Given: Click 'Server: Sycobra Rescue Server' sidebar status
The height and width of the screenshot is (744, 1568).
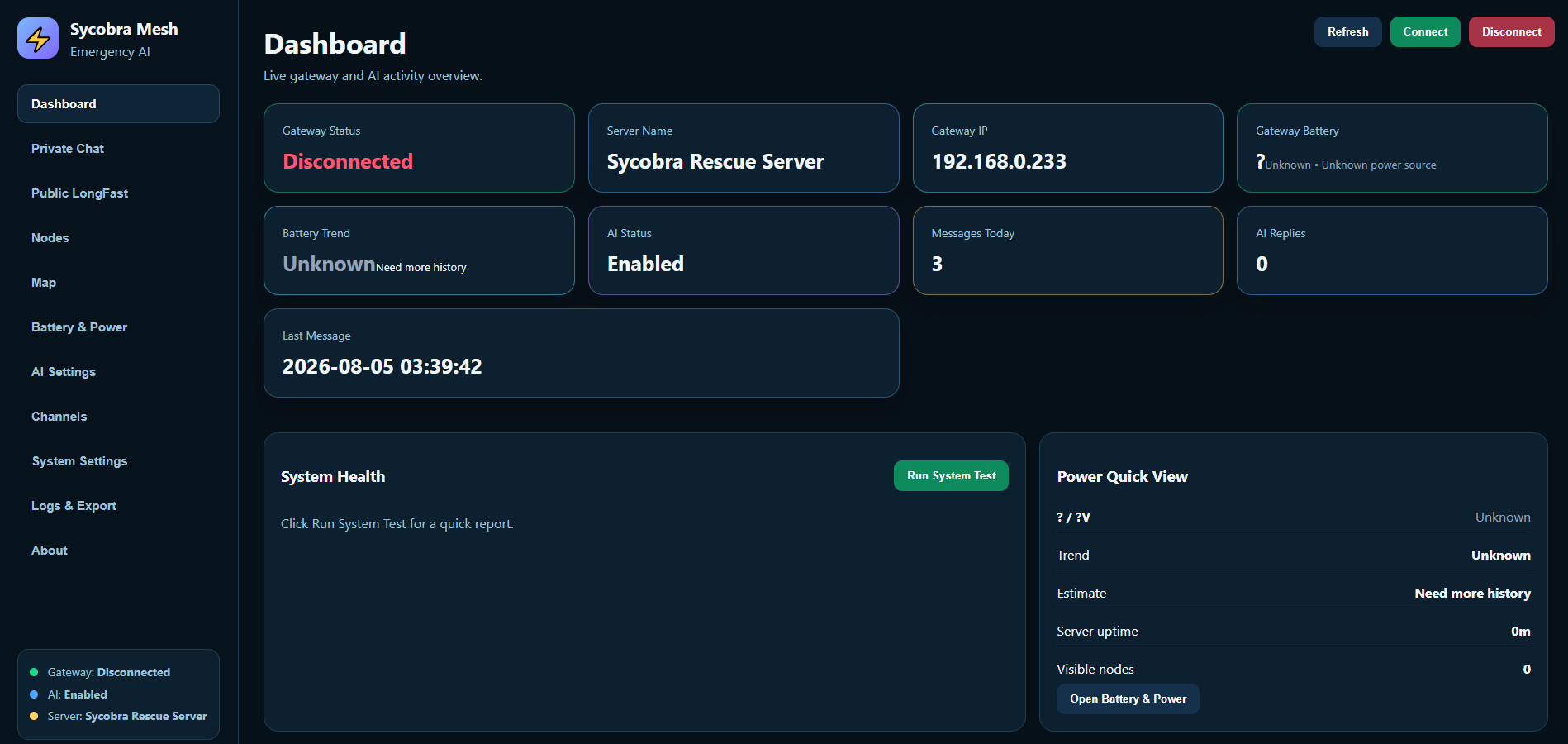Looking at the screenshot, I should click(x=126, y=716).
